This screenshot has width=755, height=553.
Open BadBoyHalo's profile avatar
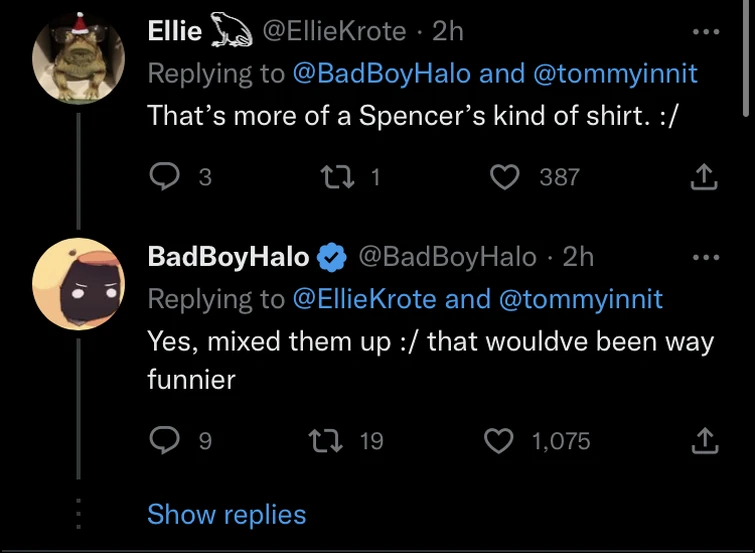tap(79, 283)
